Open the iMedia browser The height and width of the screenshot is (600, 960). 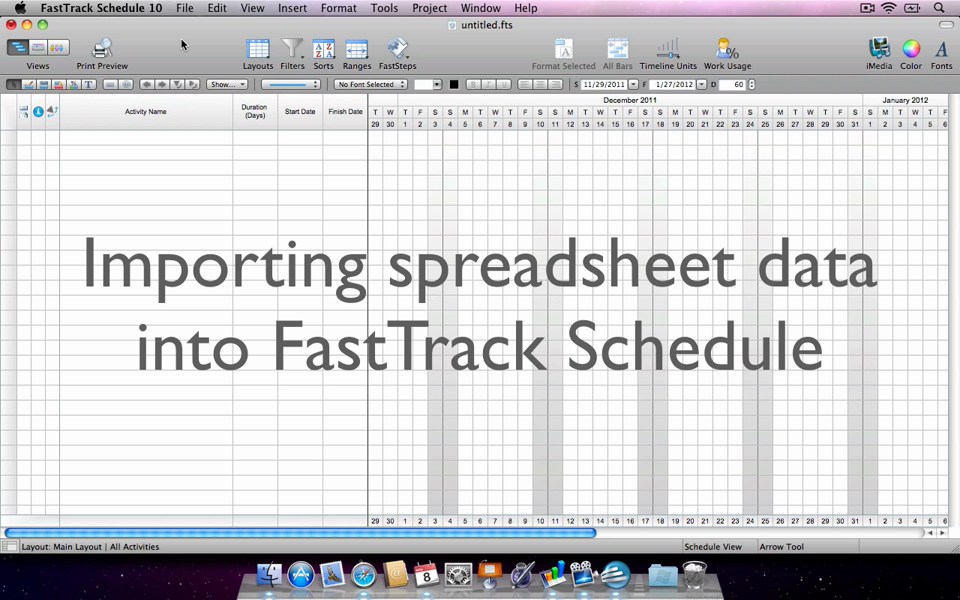coord(879,54)
